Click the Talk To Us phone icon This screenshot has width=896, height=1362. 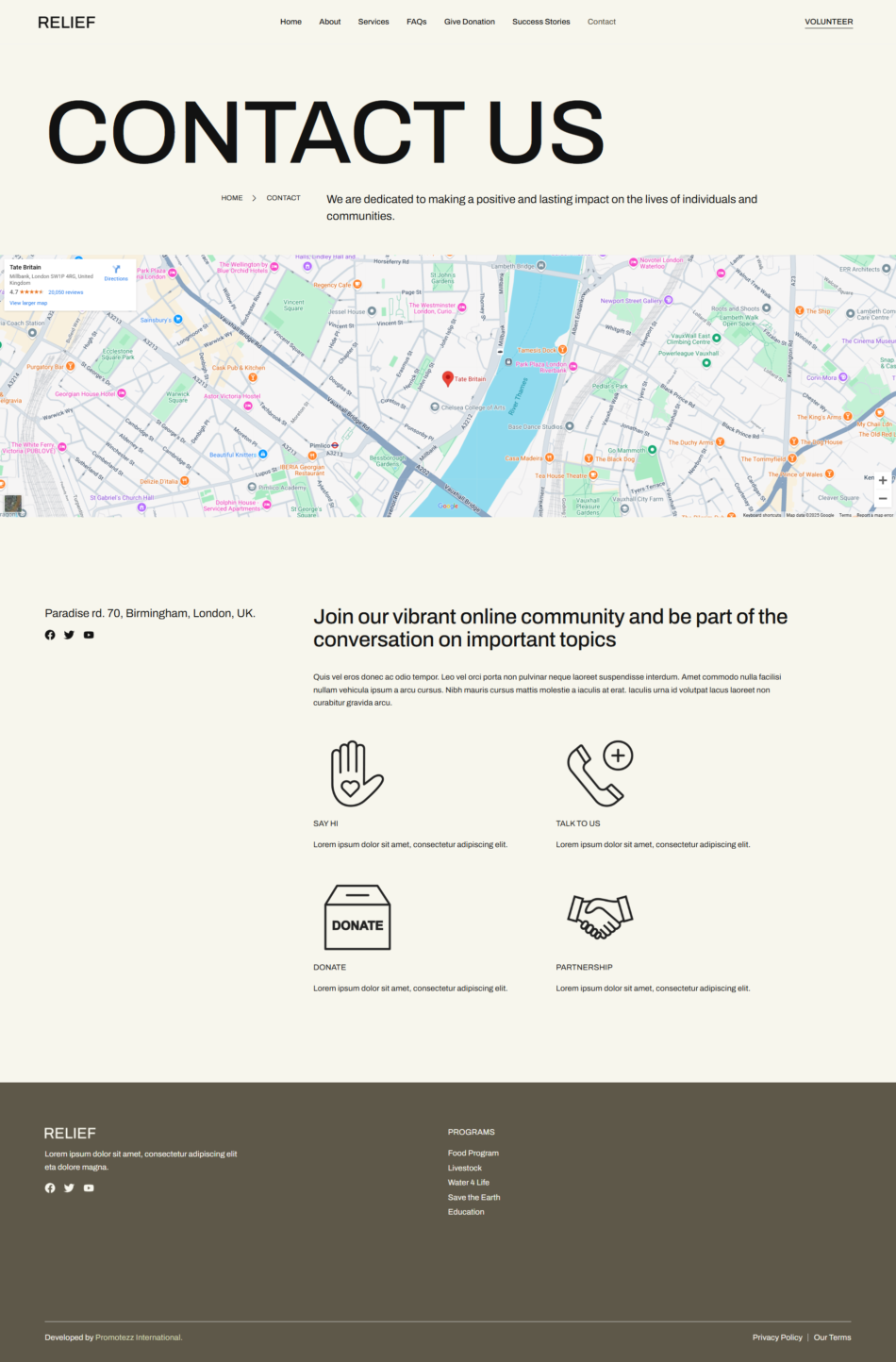(x=599, y=773)
